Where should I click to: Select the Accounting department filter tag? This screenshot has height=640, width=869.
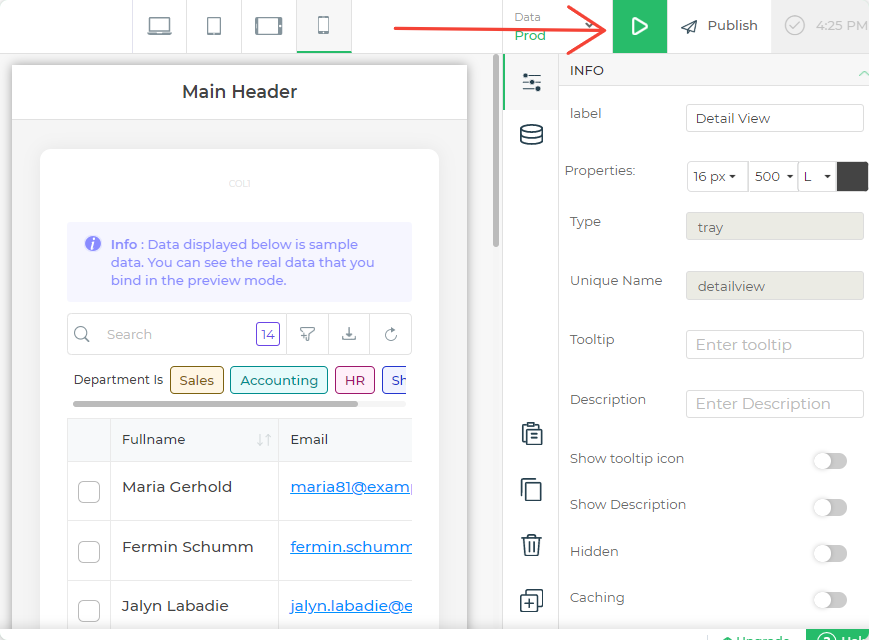tap(279, 380)
